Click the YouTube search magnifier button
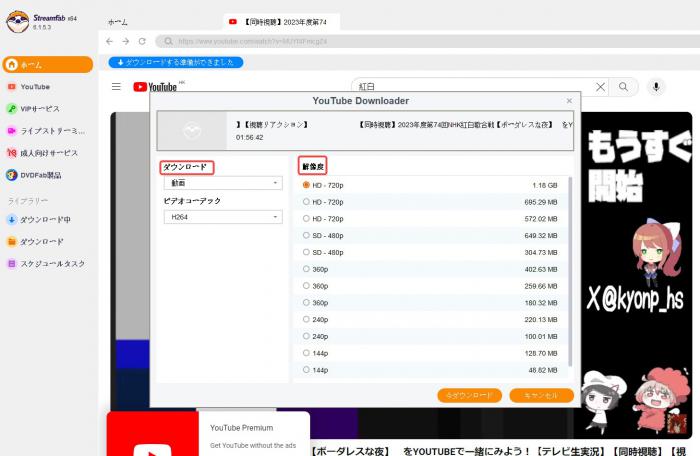The image size is (700, 456). click(x=624, y=87)
